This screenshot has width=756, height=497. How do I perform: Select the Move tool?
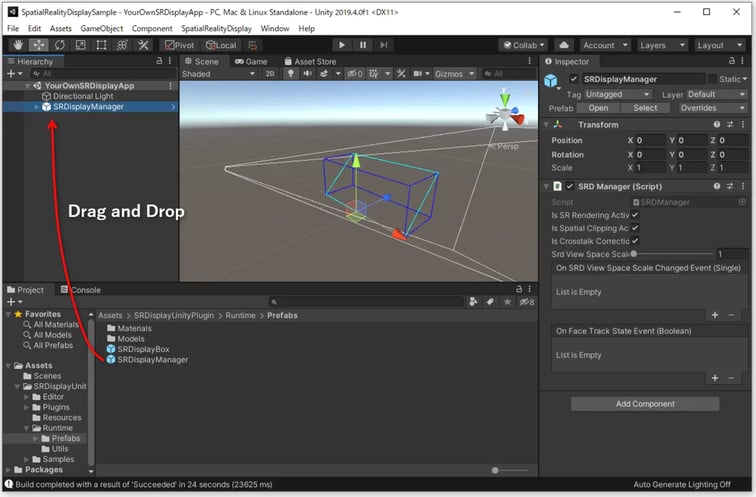(39, 45)
